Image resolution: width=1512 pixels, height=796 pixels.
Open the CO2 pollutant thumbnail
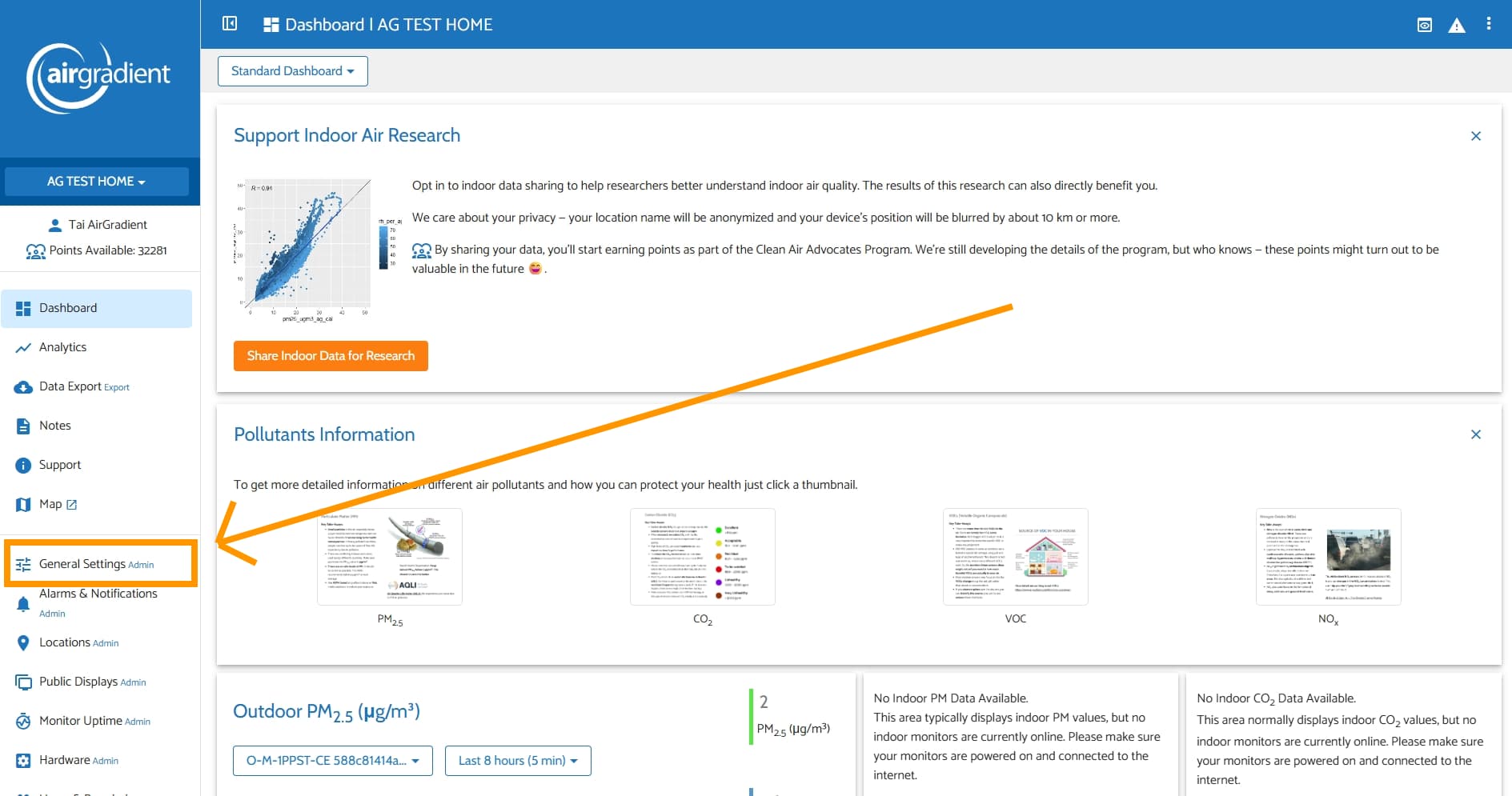703,557
